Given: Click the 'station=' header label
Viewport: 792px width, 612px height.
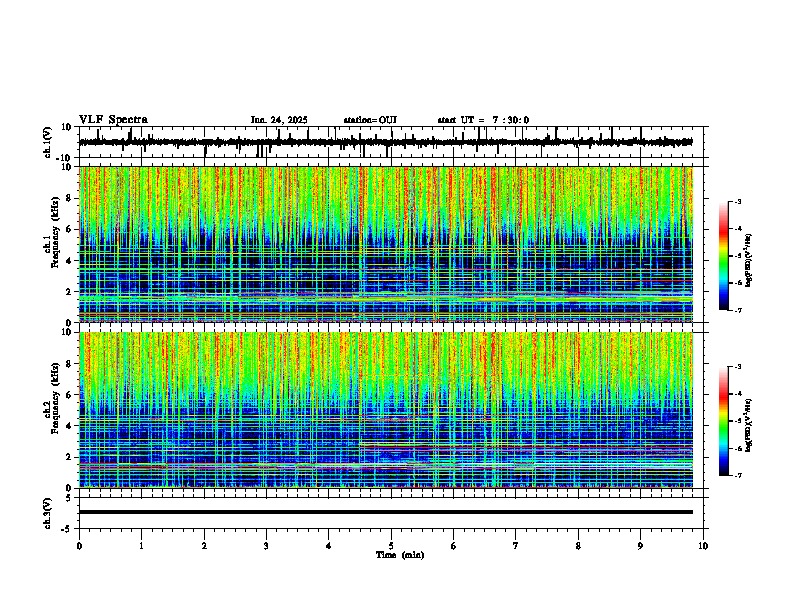Looking at the screenshot, I should point(361,120).
